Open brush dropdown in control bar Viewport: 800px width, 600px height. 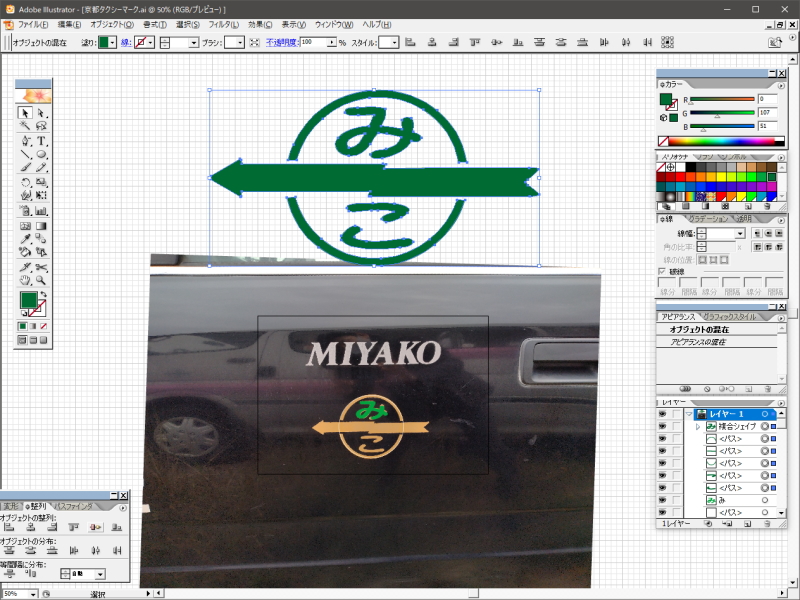241,42
